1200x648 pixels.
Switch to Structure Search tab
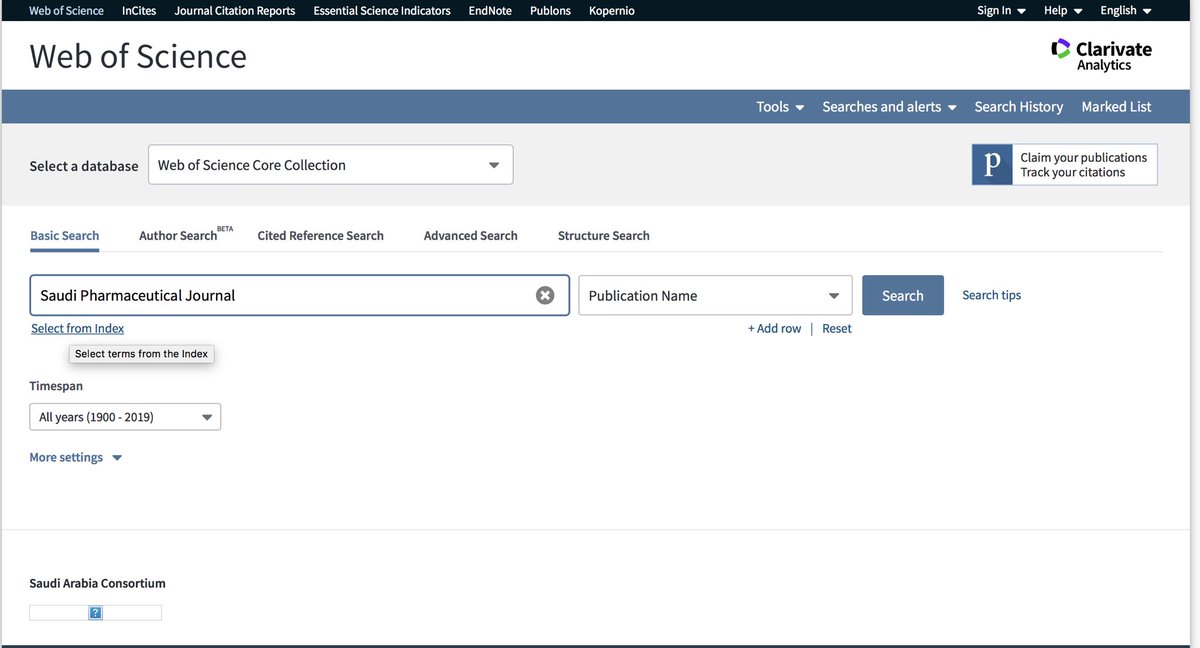coord(603,235)
